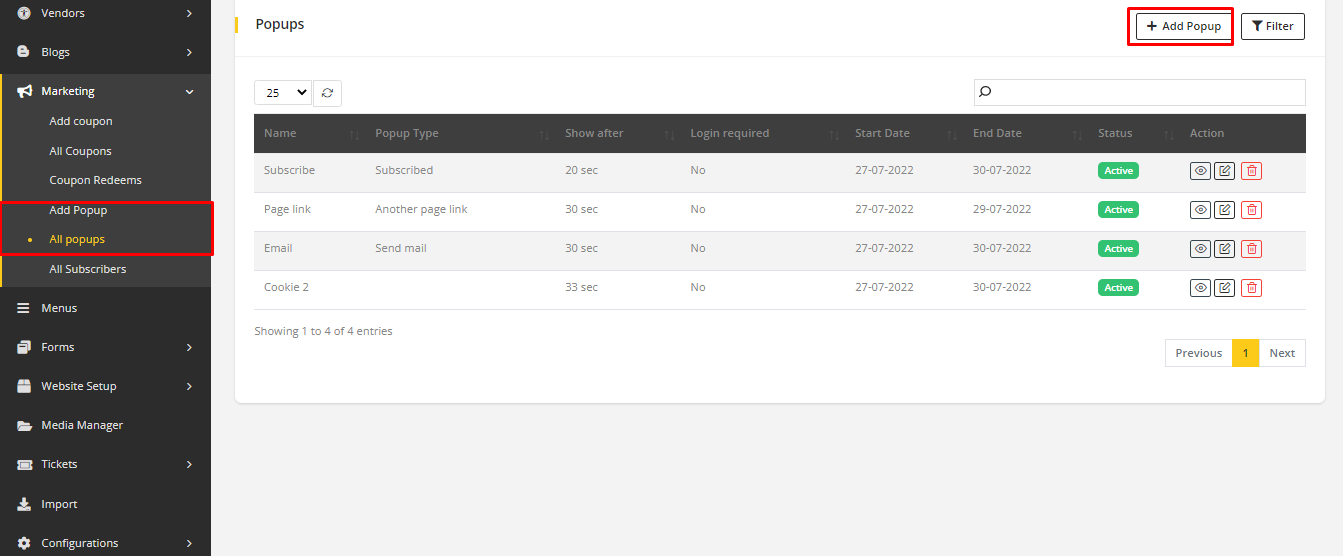Delete the Email popup
The width and height of the screenshot is (1343, 556).
tap(1251, 249)
